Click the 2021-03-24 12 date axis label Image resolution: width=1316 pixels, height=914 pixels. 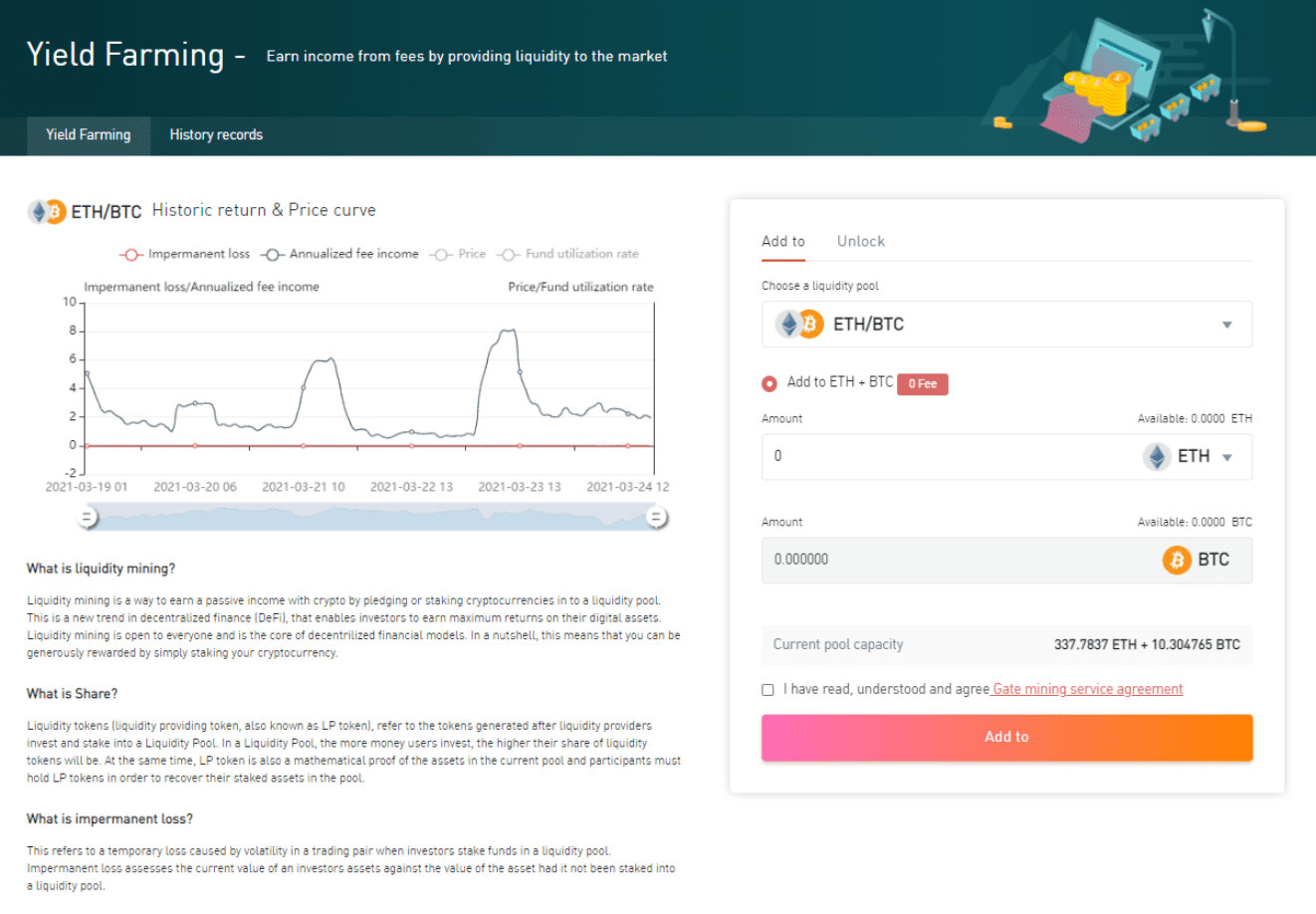(x=627, y=487)
